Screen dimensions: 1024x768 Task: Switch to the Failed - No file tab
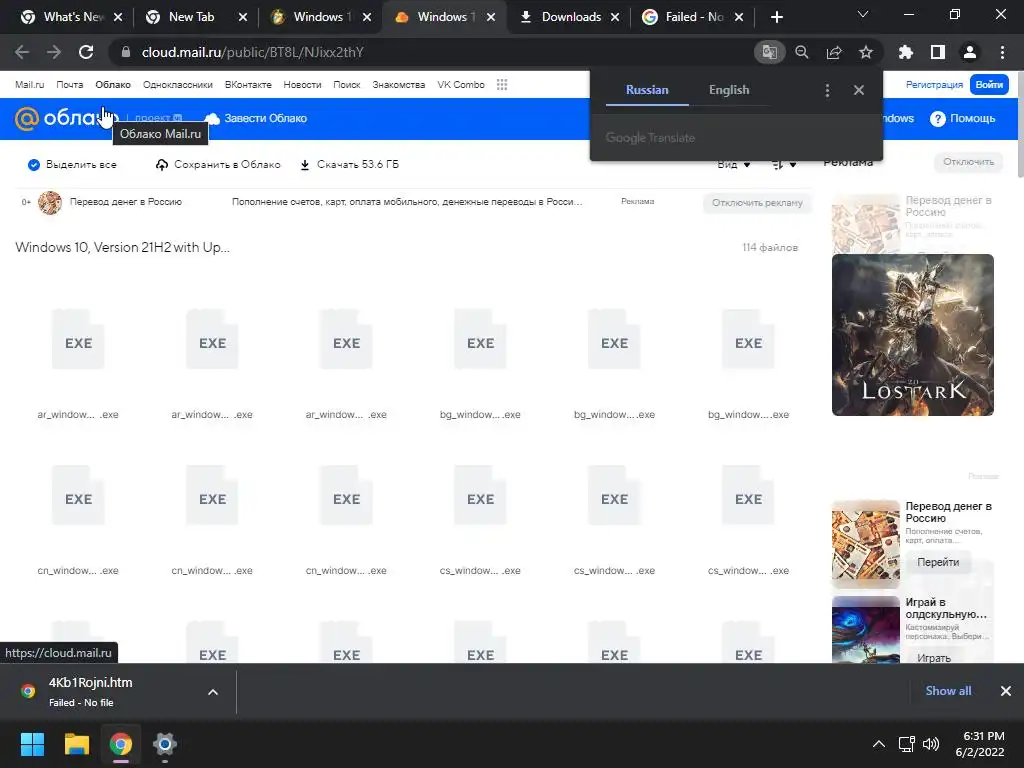[x=691, y=17]
